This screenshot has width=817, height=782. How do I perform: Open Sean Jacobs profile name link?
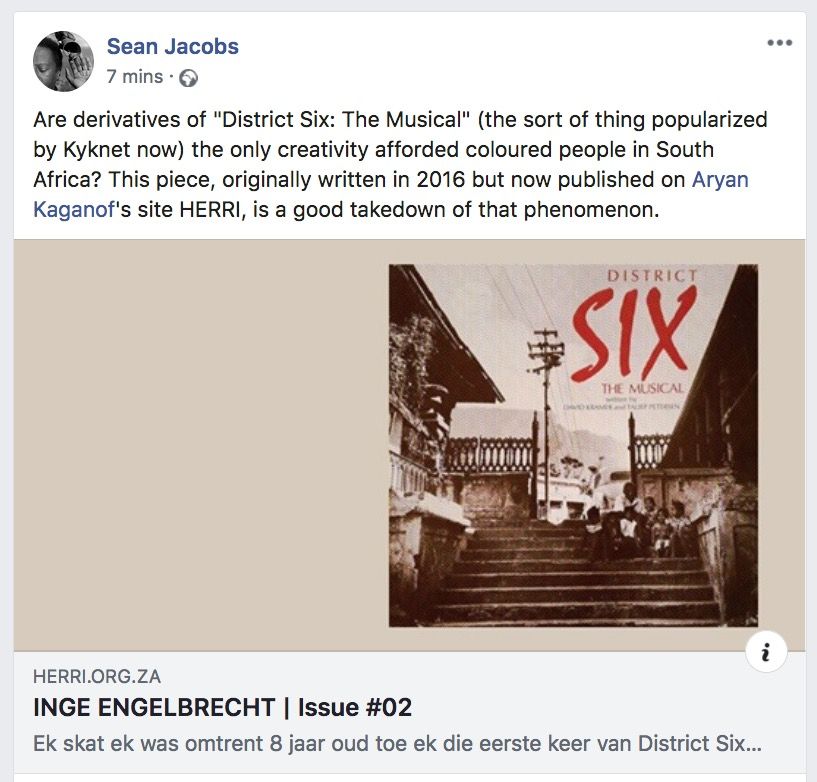click(172, 46)
